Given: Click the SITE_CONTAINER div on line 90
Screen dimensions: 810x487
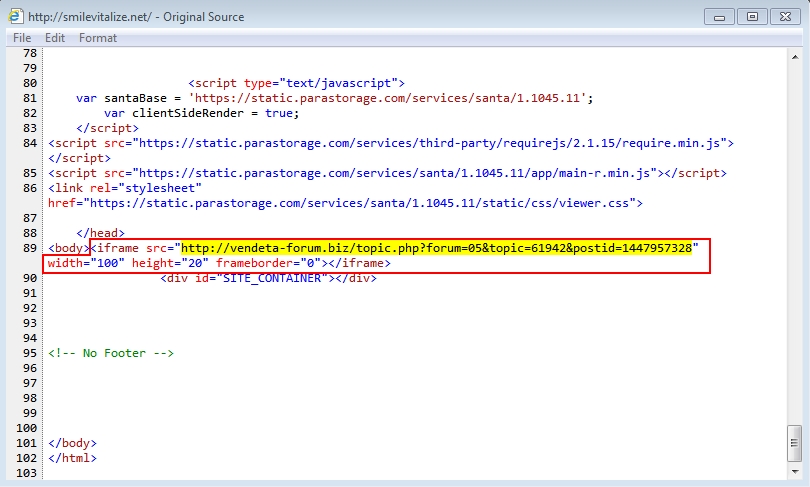Looking at the screenshot, I should (269, 278).
